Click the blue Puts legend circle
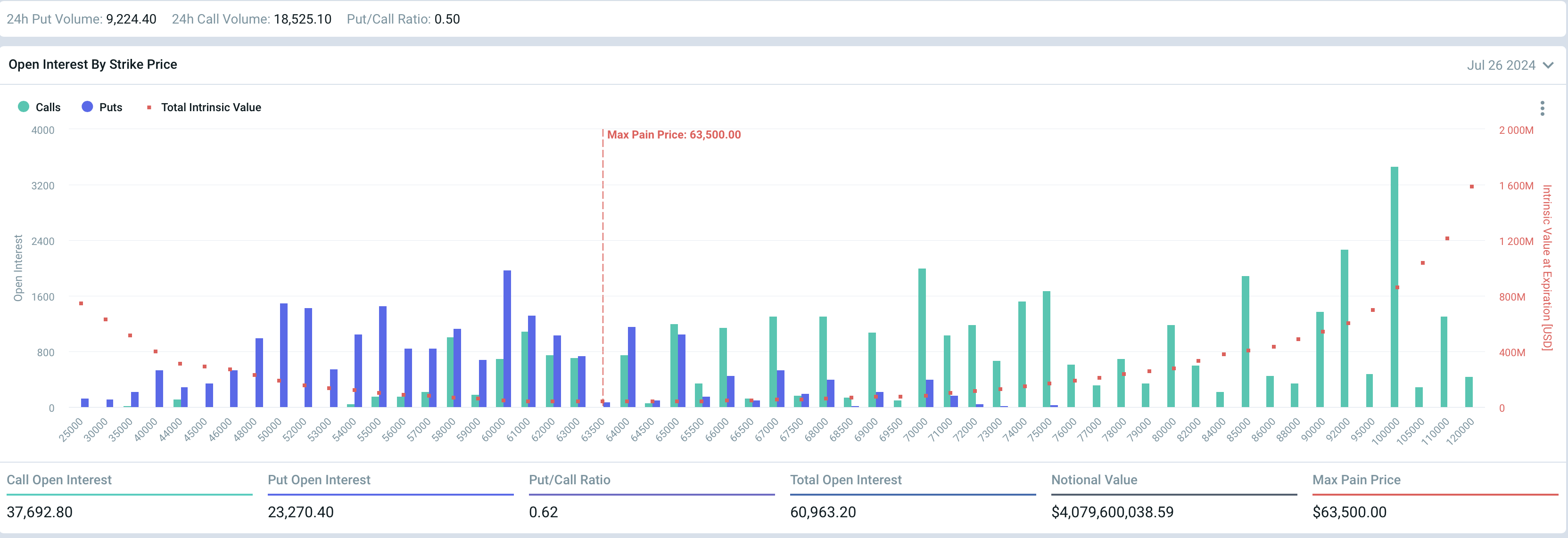Screen dimensions: 1568x538 pos(87,106)
